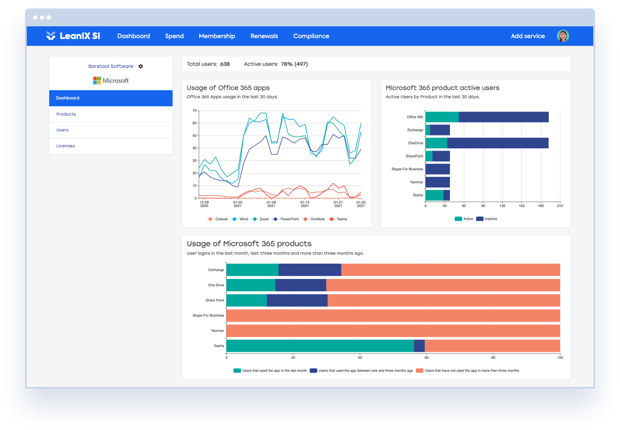Click the 'Total users: 638' text
This screenshot has width=620, height=430.
[208, 64]
